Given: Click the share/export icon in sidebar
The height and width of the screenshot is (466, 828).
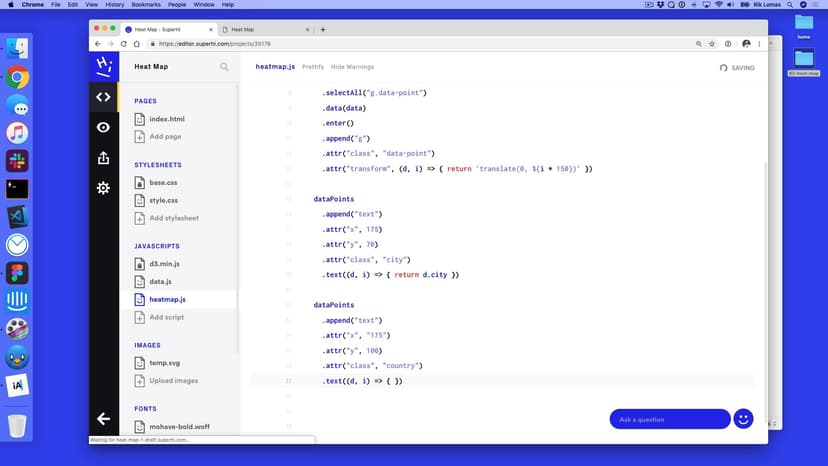Looking at the screenshot, I should 103,158.
